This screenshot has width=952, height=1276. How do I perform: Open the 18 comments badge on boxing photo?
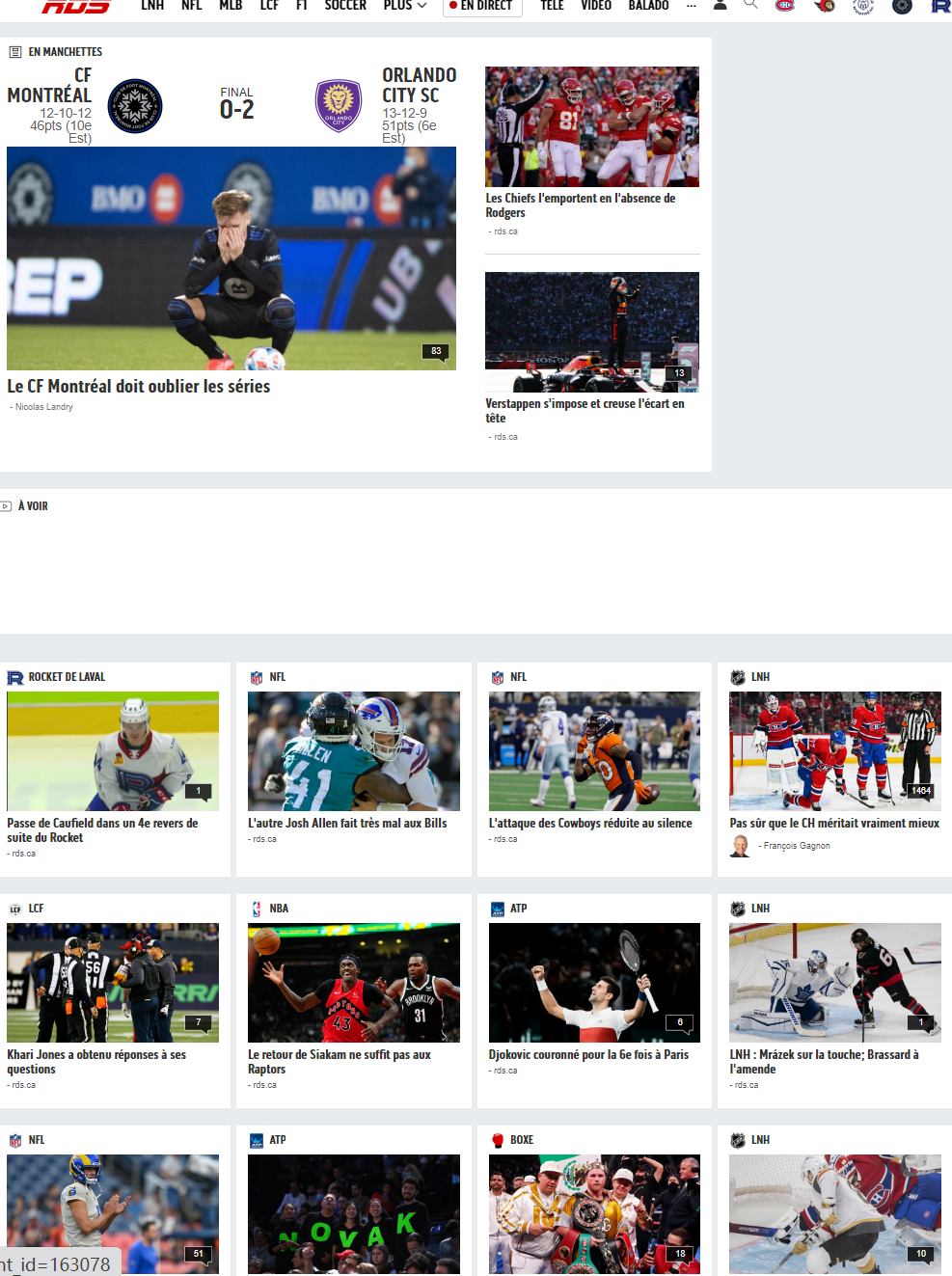(x=680, y=1254)
